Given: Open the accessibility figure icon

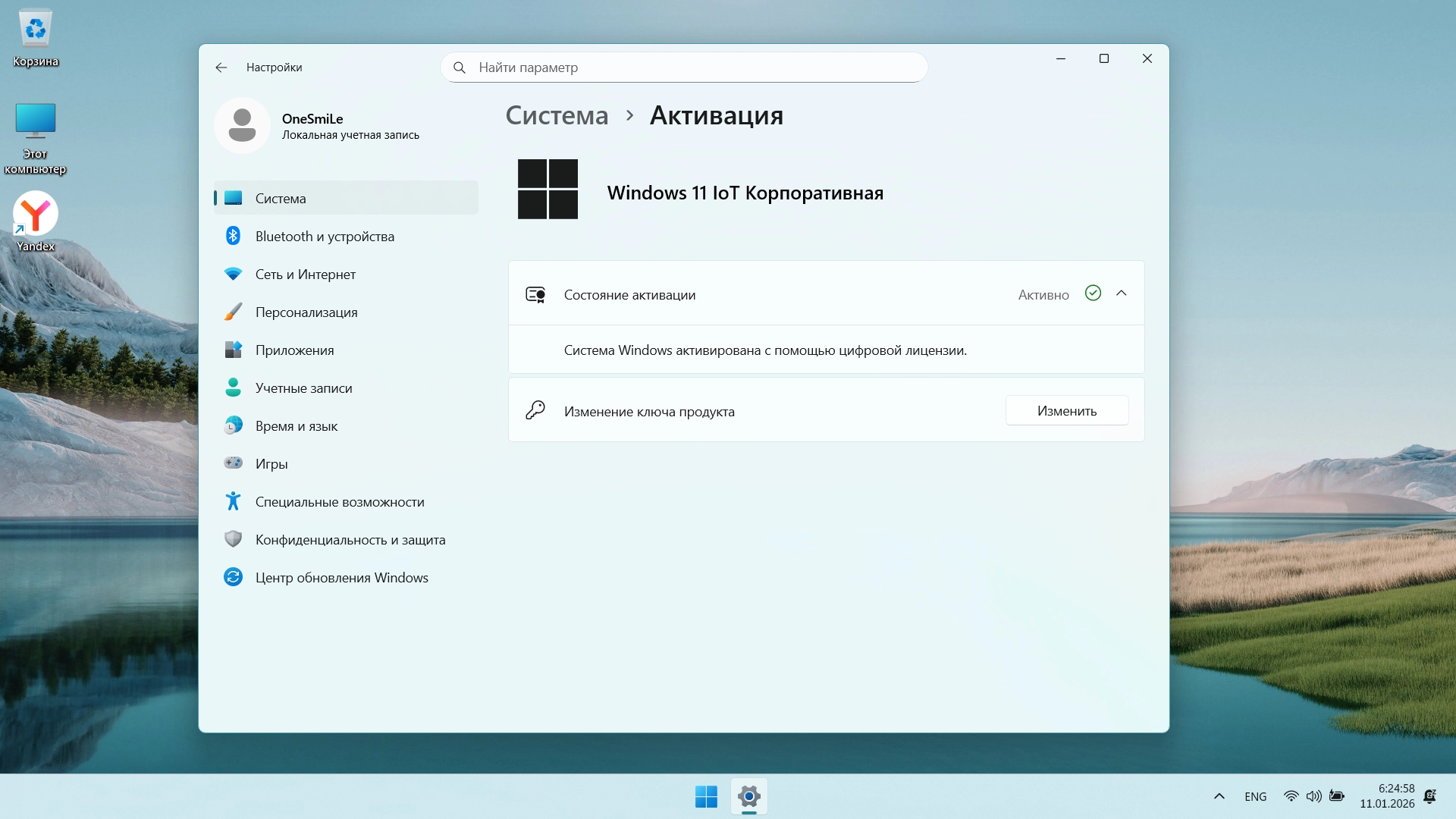Looking at the screenshot, I should click(x=233, y=501).
